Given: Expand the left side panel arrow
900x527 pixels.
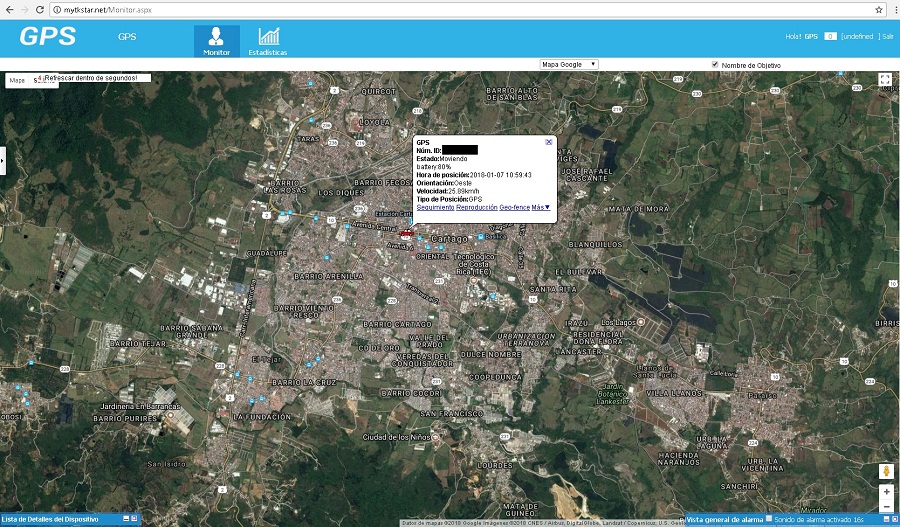Looking at the screenshot, I should (3, 160).
